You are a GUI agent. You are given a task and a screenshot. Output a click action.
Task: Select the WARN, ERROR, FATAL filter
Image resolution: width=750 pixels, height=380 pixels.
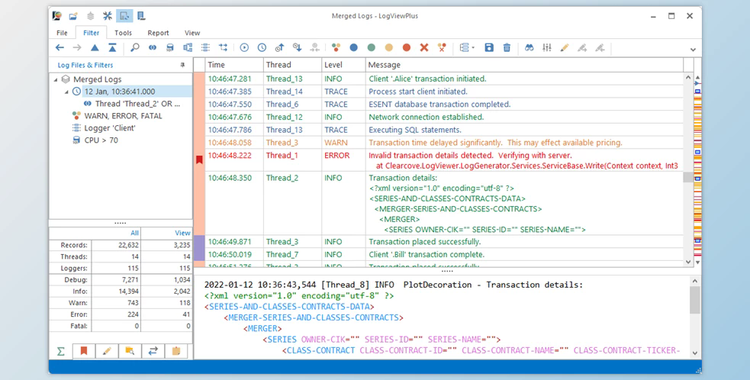point(122,116)
